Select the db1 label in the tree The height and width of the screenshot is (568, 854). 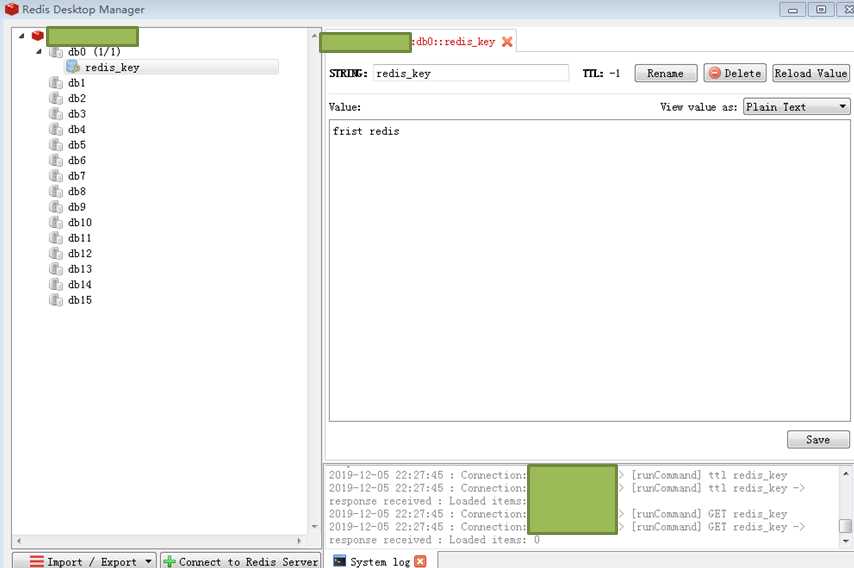point(77,83)
